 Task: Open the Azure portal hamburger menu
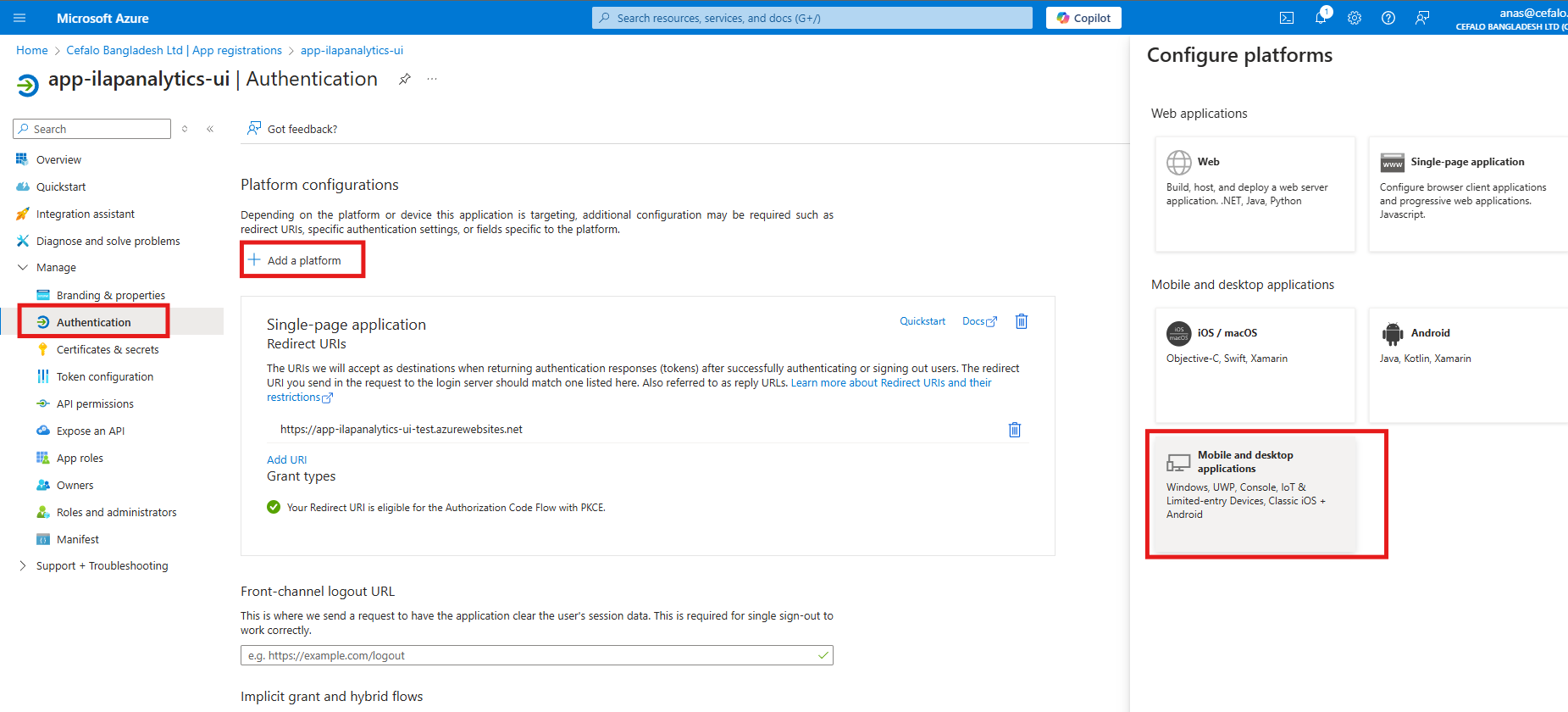click(19, 18)
